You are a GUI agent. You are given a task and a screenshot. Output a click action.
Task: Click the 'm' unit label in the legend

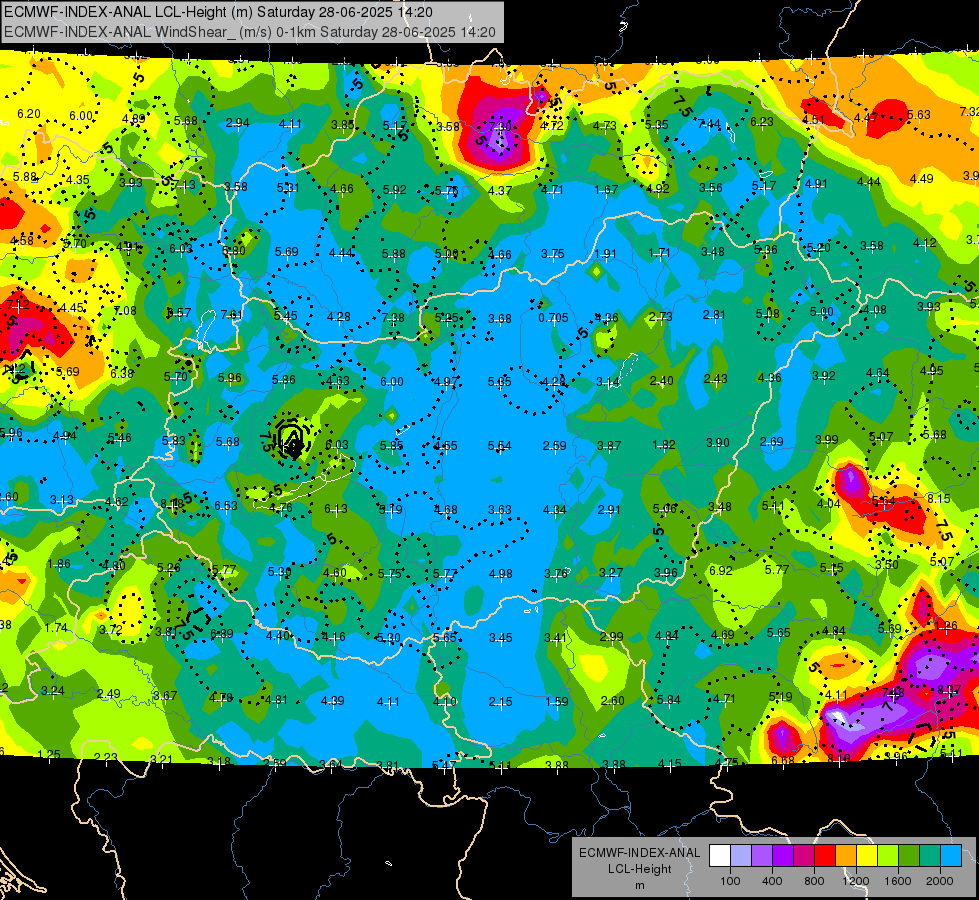[x=639, y=885]
